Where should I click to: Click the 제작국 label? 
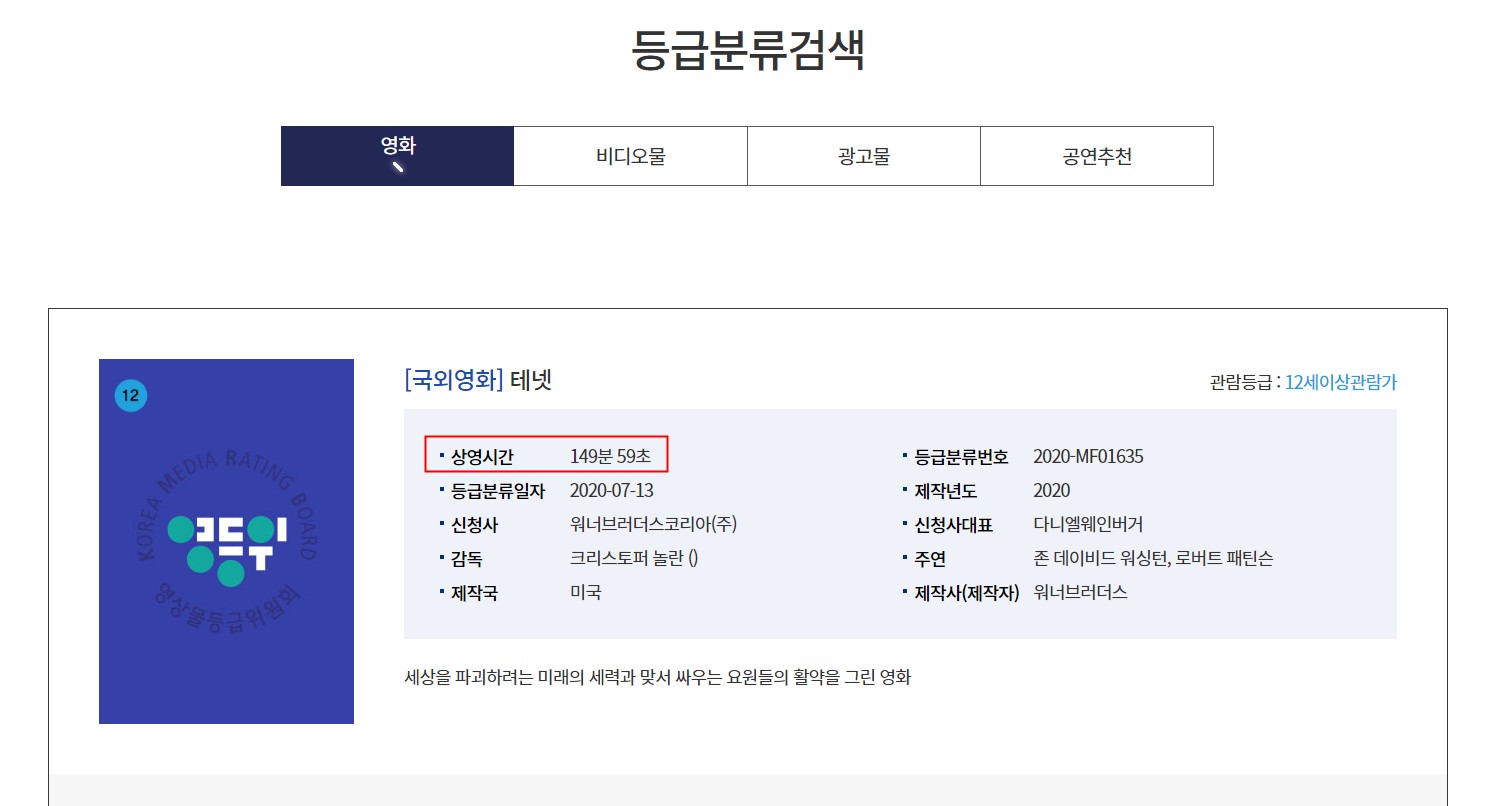tap(474, 593)
